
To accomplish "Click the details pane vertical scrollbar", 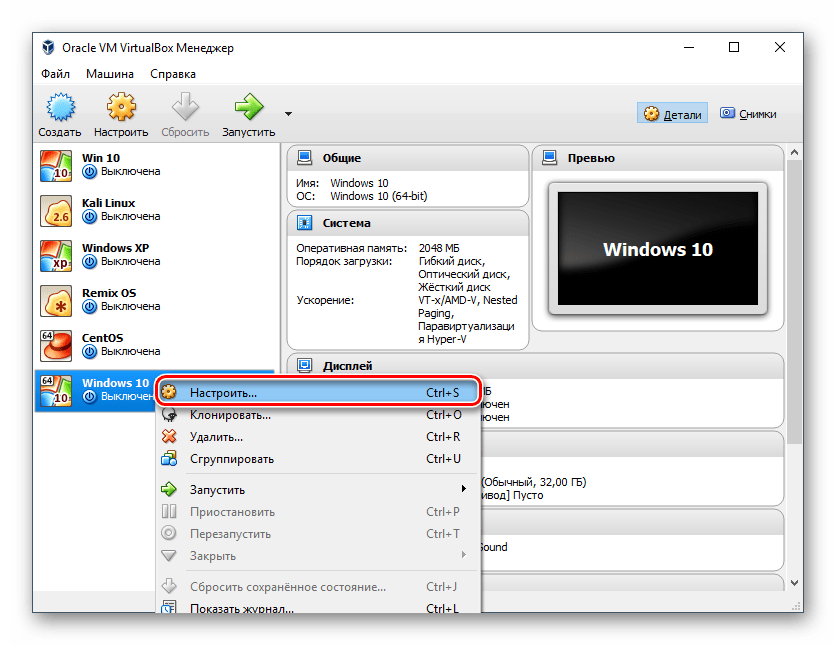I will (794, 301).
